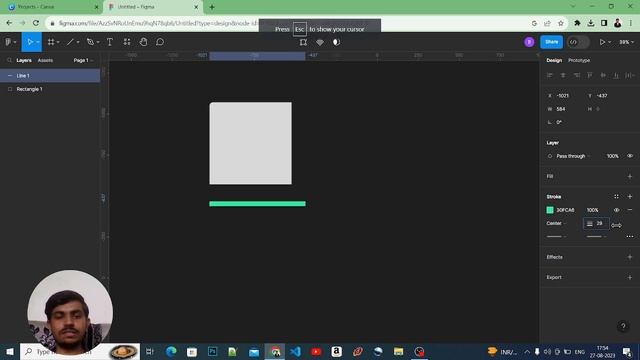This screenshot has height=360, width=640.
Task: Open the Move tools dropdown arrow
Action: pyautogui.click(x=38, y=42)
